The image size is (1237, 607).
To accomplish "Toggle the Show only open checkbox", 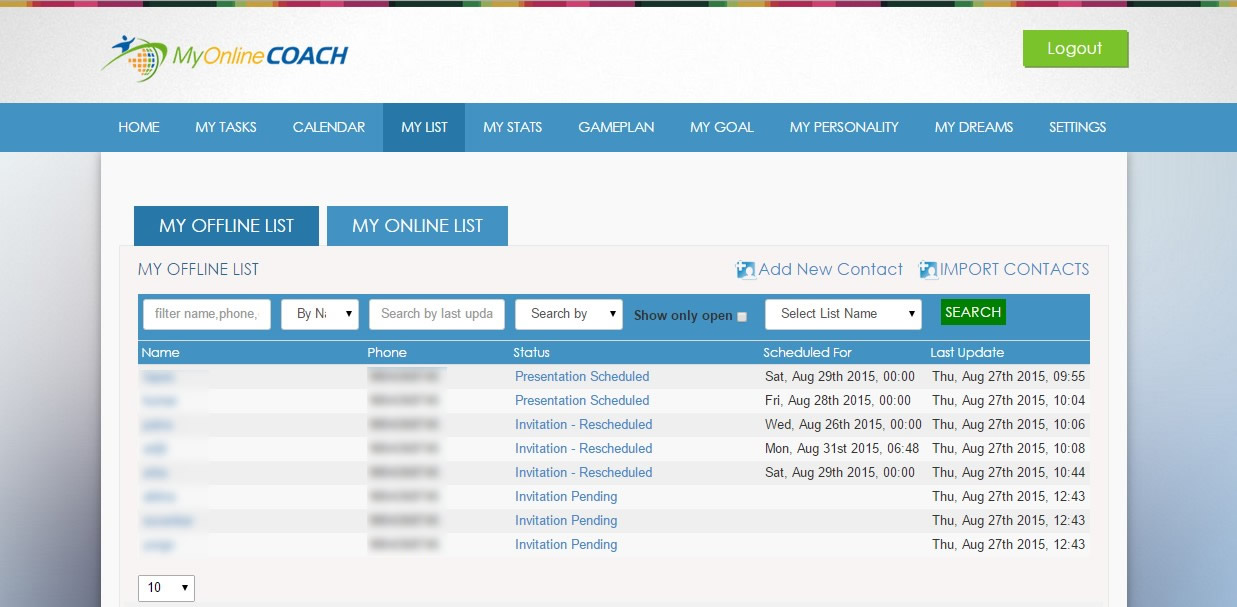I will [x=742, y=316].
